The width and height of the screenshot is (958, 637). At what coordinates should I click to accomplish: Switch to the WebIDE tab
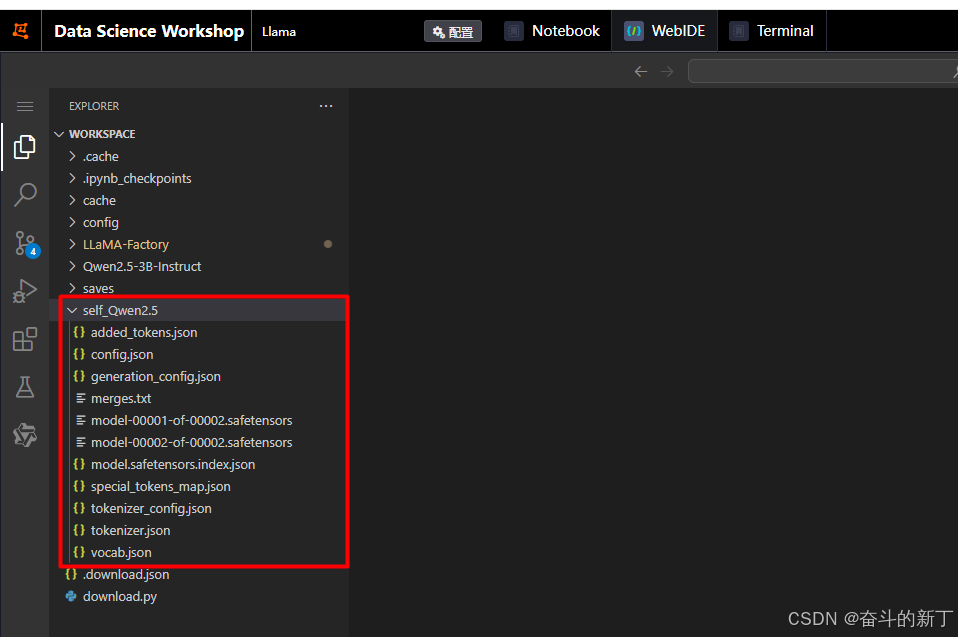665,31
